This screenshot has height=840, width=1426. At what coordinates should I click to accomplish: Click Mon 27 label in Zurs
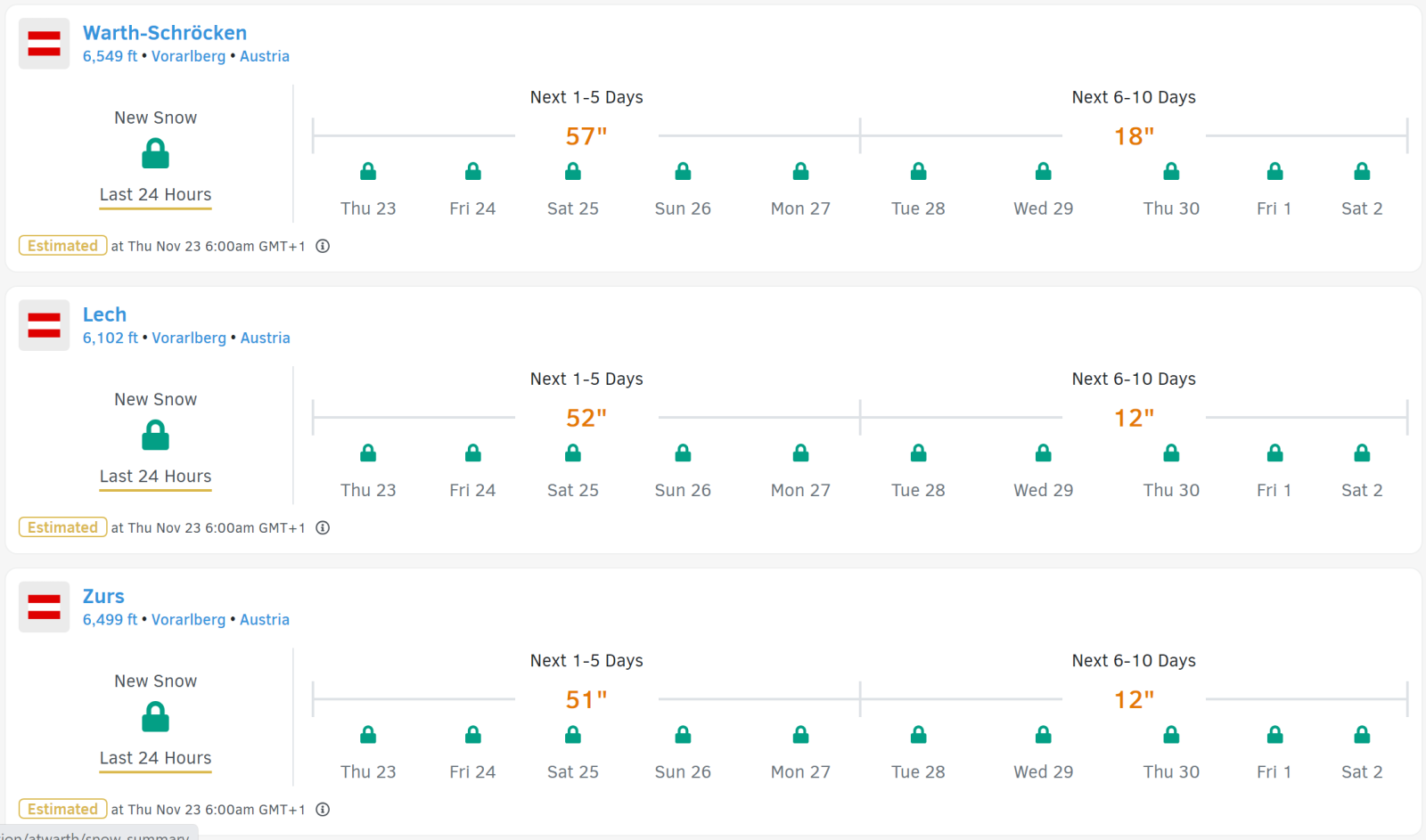pyautogui.click(x=800, y=771)
